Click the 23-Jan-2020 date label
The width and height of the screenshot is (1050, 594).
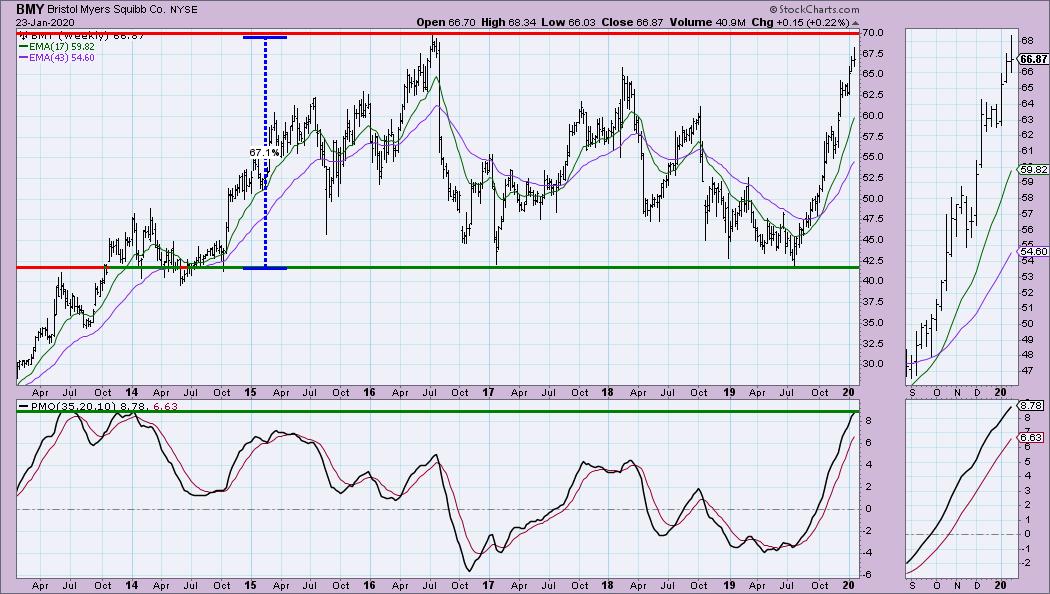click(45, 22)
